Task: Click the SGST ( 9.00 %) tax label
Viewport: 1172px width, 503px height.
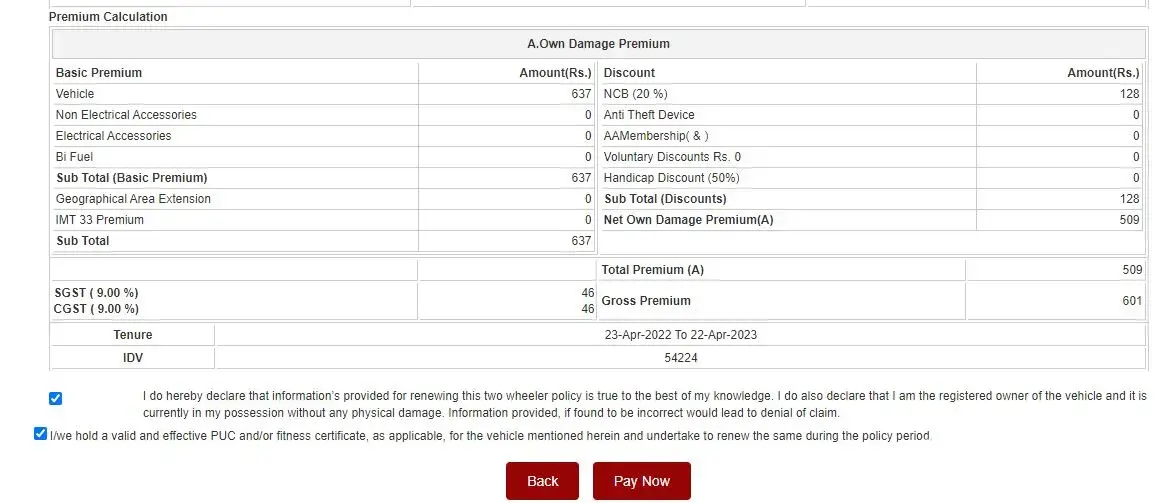Action: click(x=97, y=292)
